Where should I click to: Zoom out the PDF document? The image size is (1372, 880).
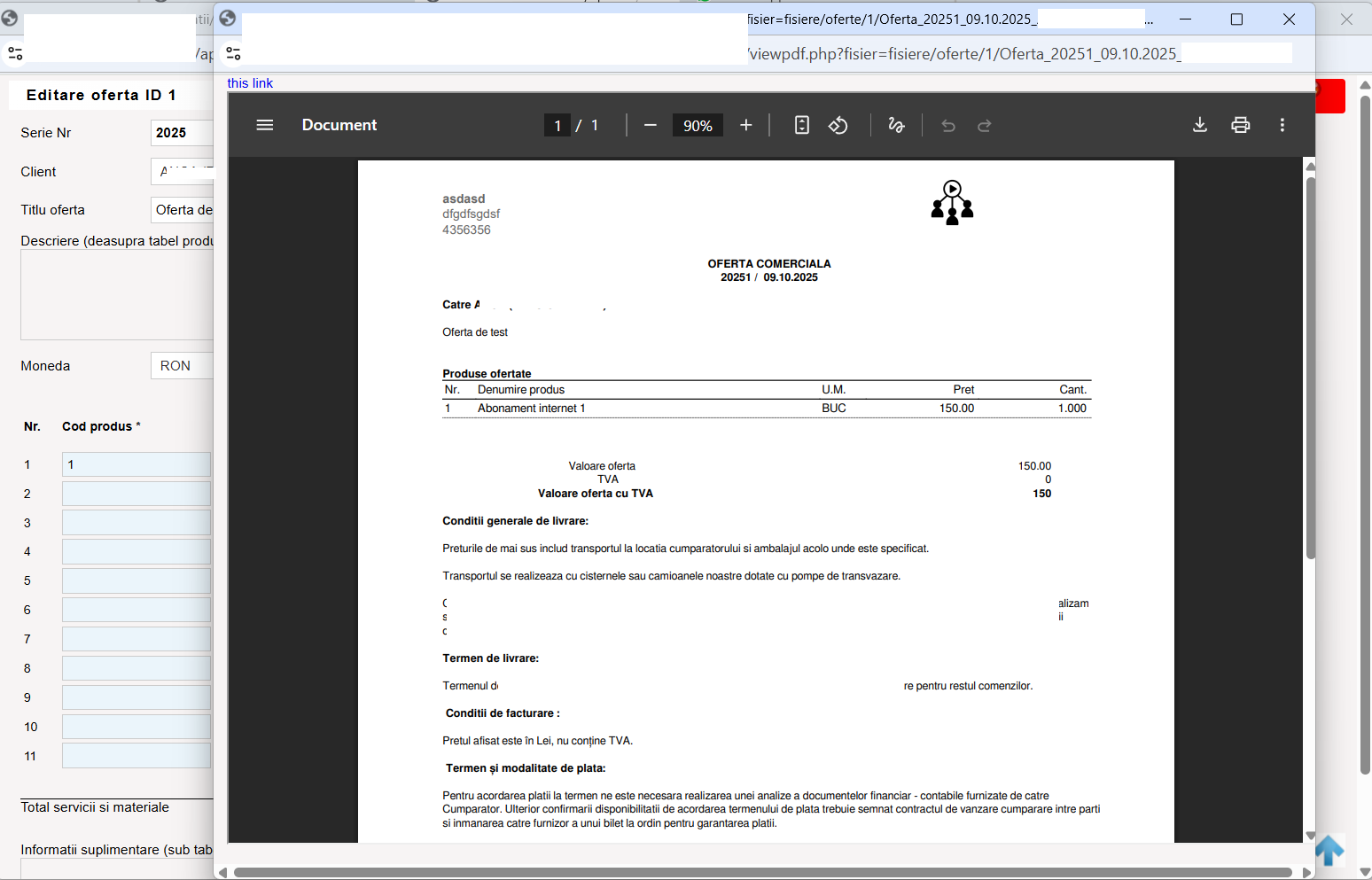click(x=651, y=125)
